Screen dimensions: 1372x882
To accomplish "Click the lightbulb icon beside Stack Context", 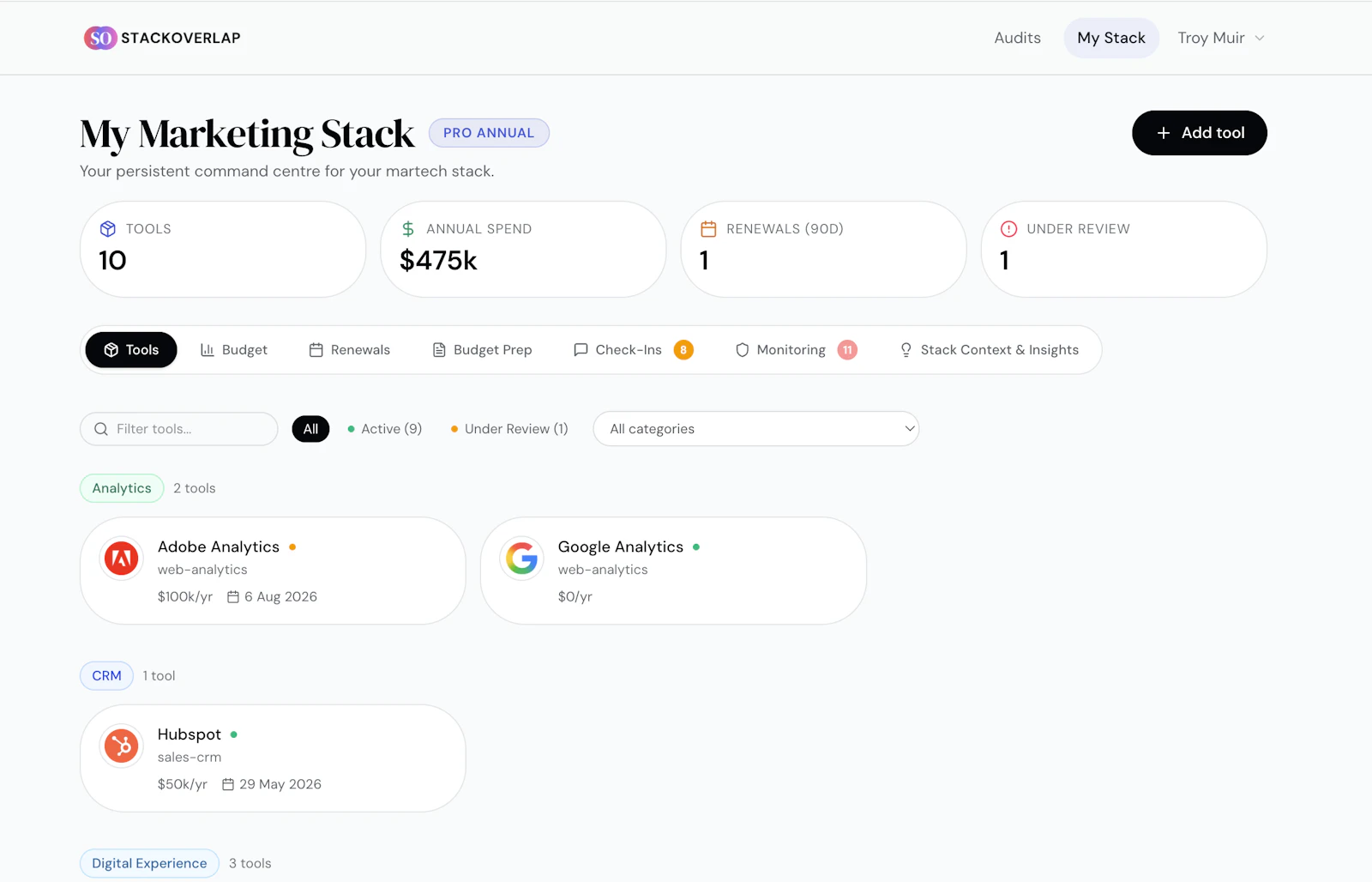I will [906, 350].
